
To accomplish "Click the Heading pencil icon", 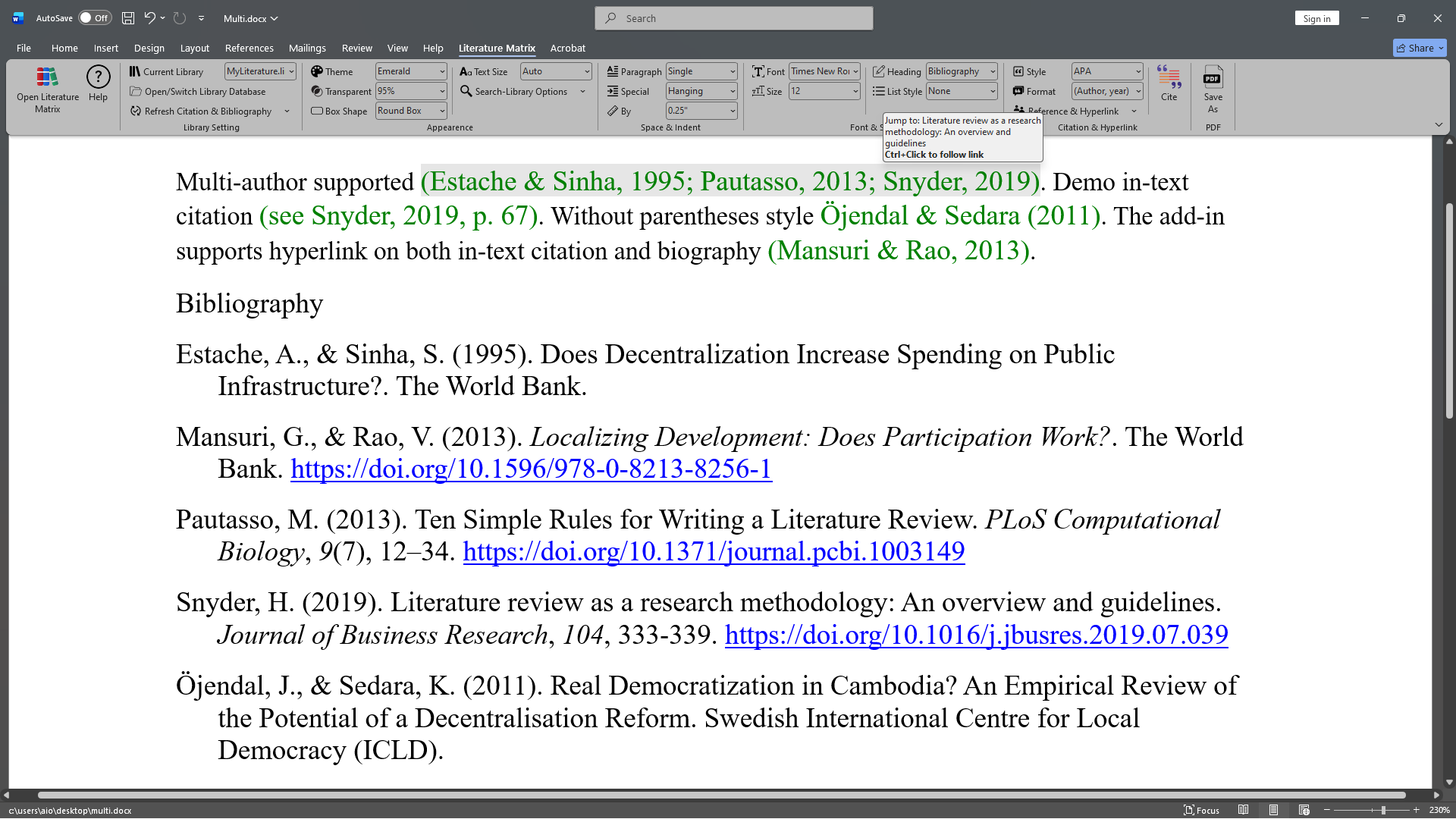I will [879, 71].
